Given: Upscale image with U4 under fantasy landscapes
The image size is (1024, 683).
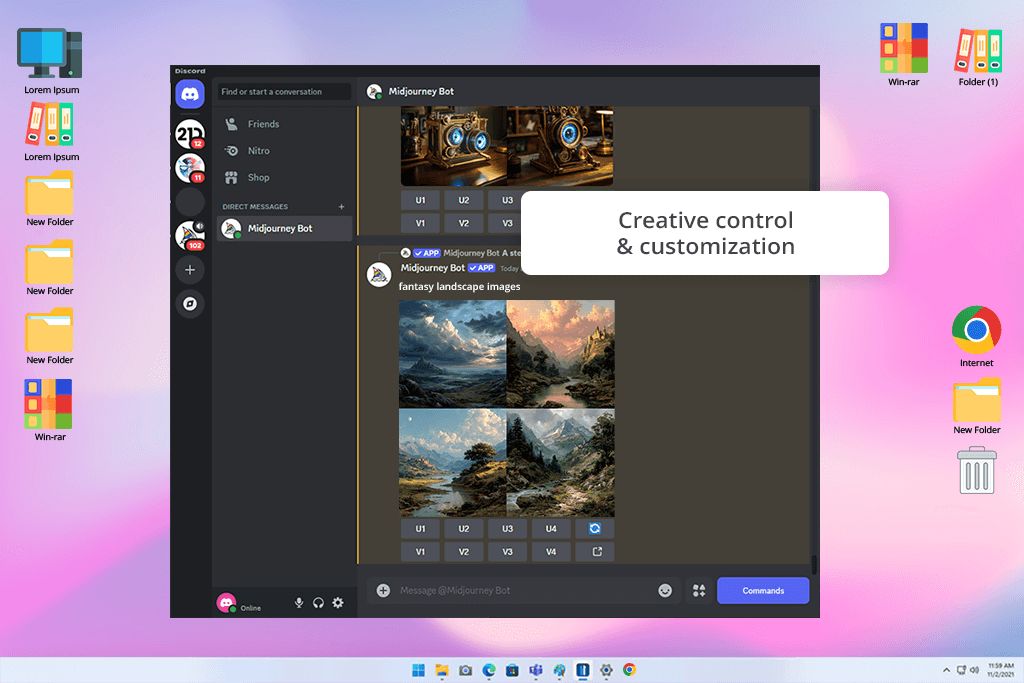Looking at the screenshot, I should click(551, 529).
